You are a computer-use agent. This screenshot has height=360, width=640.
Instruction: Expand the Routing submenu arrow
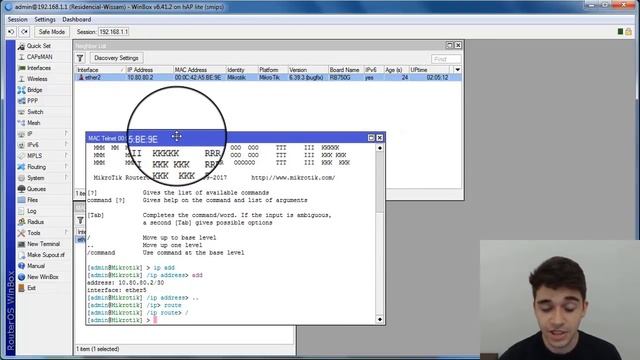[66, 167]
